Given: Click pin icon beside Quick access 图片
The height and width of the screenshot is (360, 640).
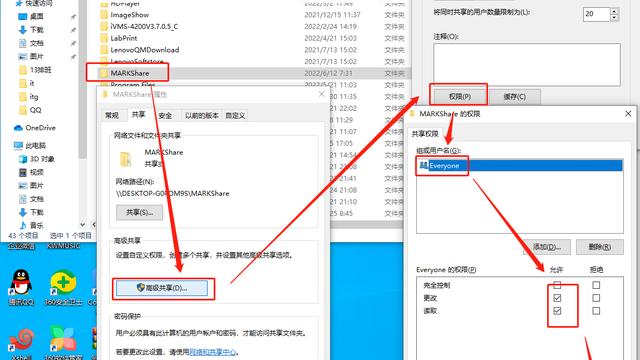Looking at the screenshot, I should [73, 57].
